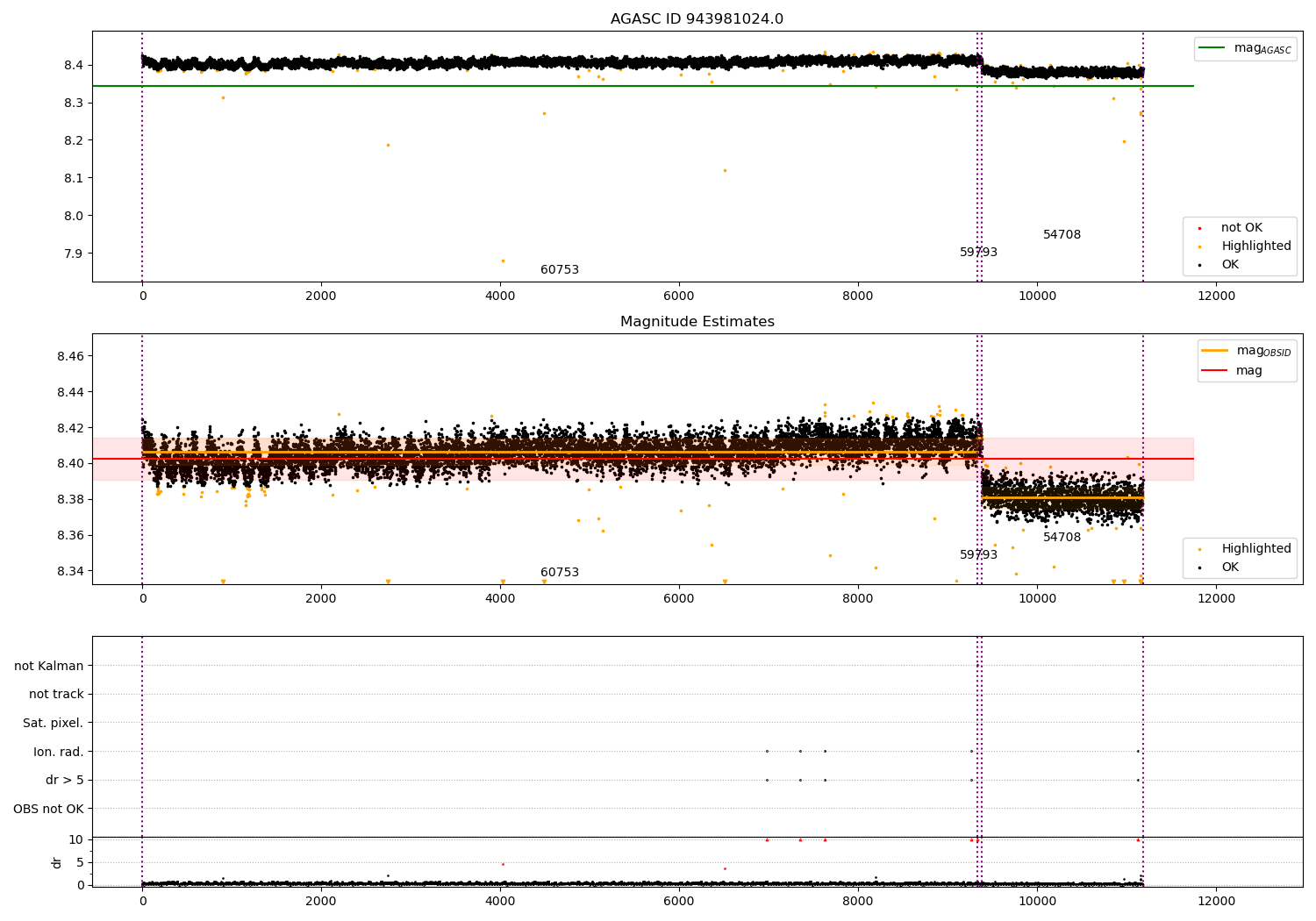Click the 8.36 tick on middle plot y-axis
The height and width of the screenshot is (921, 1316).
69,536
